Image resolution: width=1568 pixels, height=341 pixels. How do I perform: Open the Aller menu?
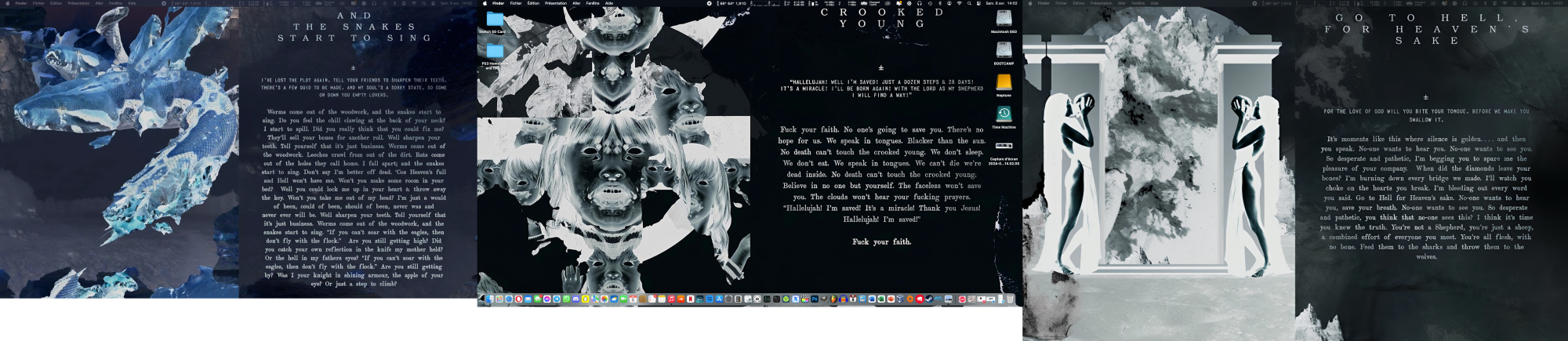pyautogui.click(x=576, y=3)
